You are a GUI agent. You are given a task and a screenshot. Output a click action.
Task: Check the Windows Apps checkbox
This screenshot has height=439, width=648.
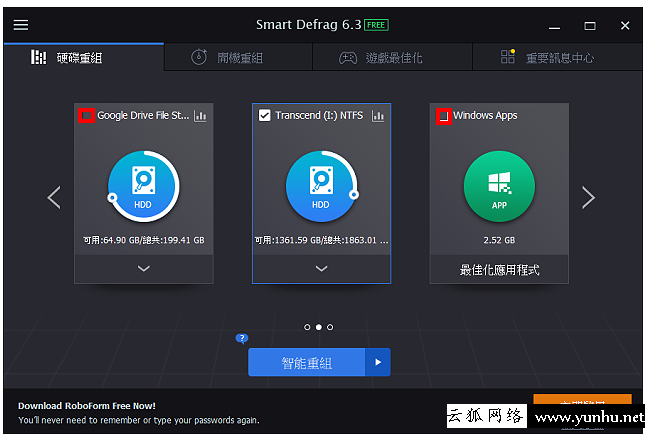point(443,116)
